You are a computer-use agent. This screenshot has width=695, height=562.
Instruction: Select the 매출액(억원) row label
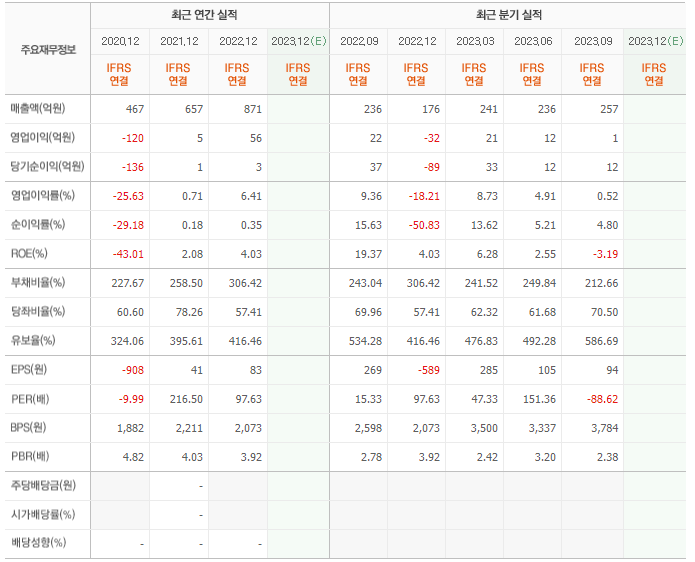coord(38,108)
